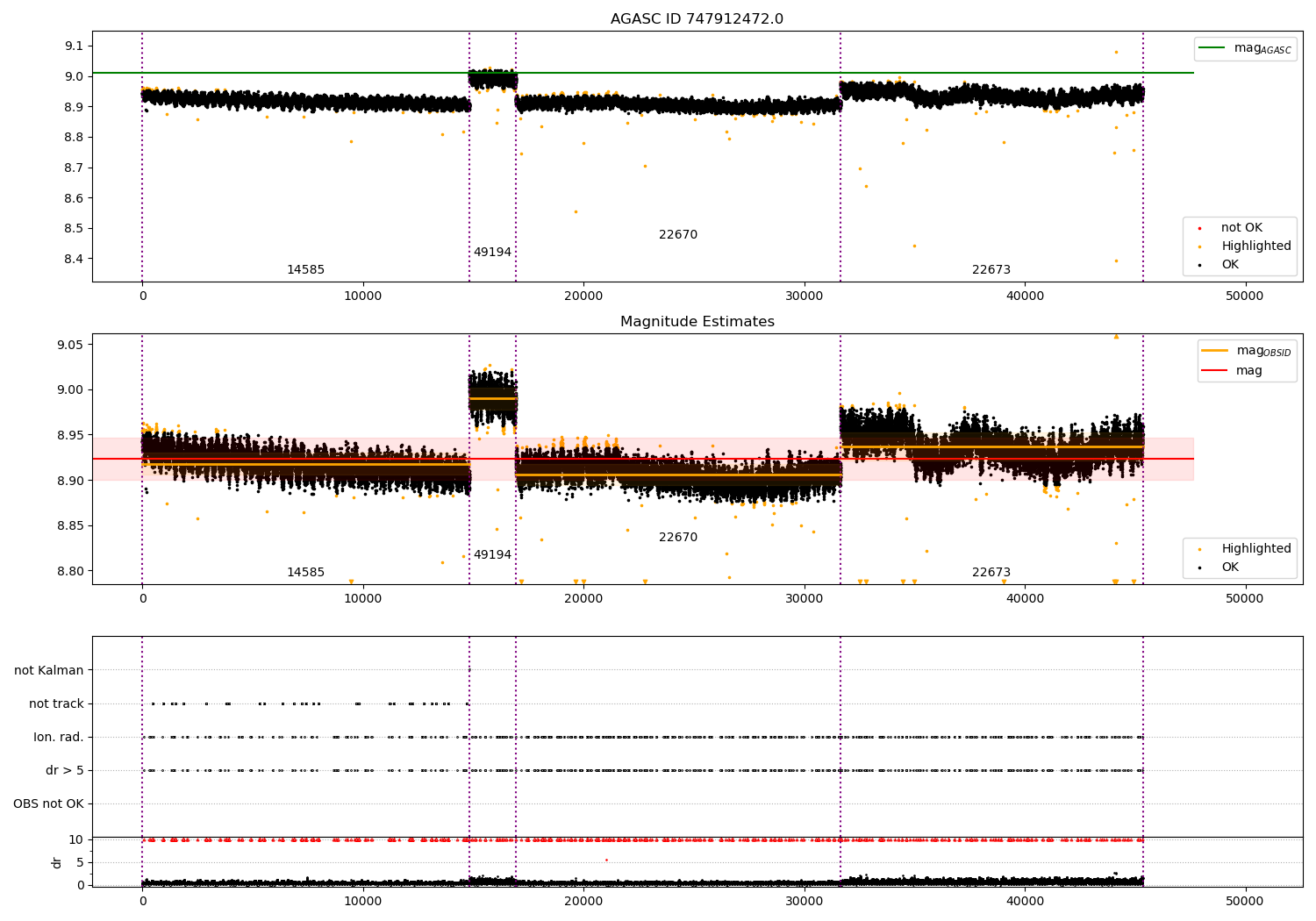
Task: Click the 8.85 y-axis tick label
Action: 71,526
